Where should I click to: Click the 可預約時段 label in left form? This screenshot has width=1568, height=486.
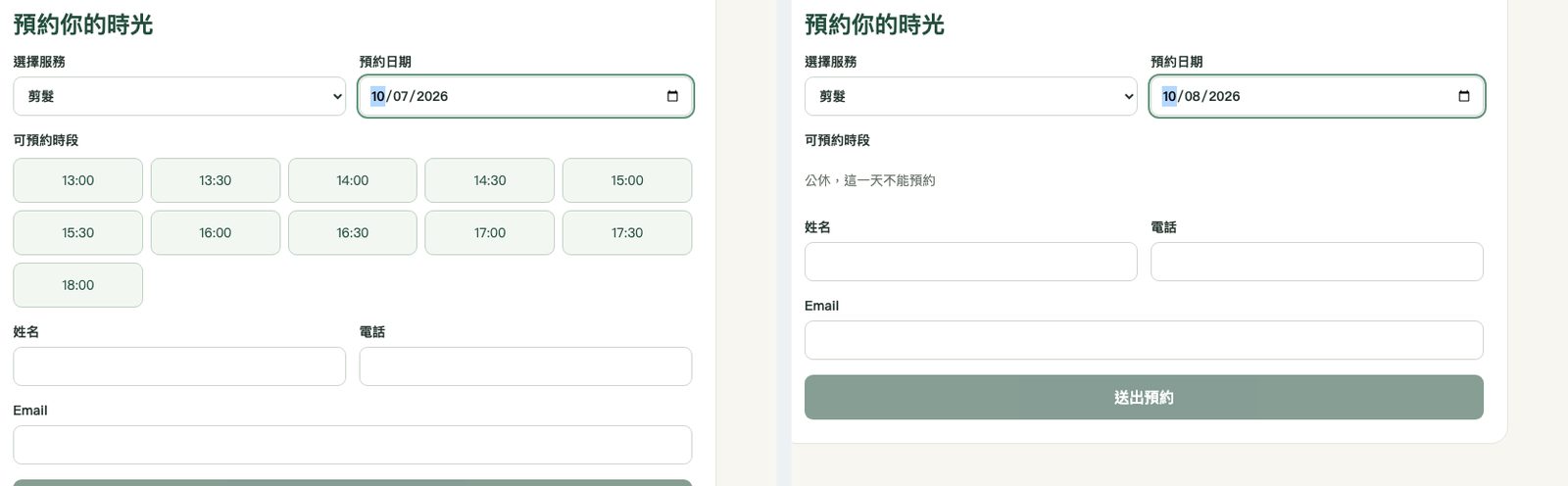pyautogui.click(x=46, y=140)
